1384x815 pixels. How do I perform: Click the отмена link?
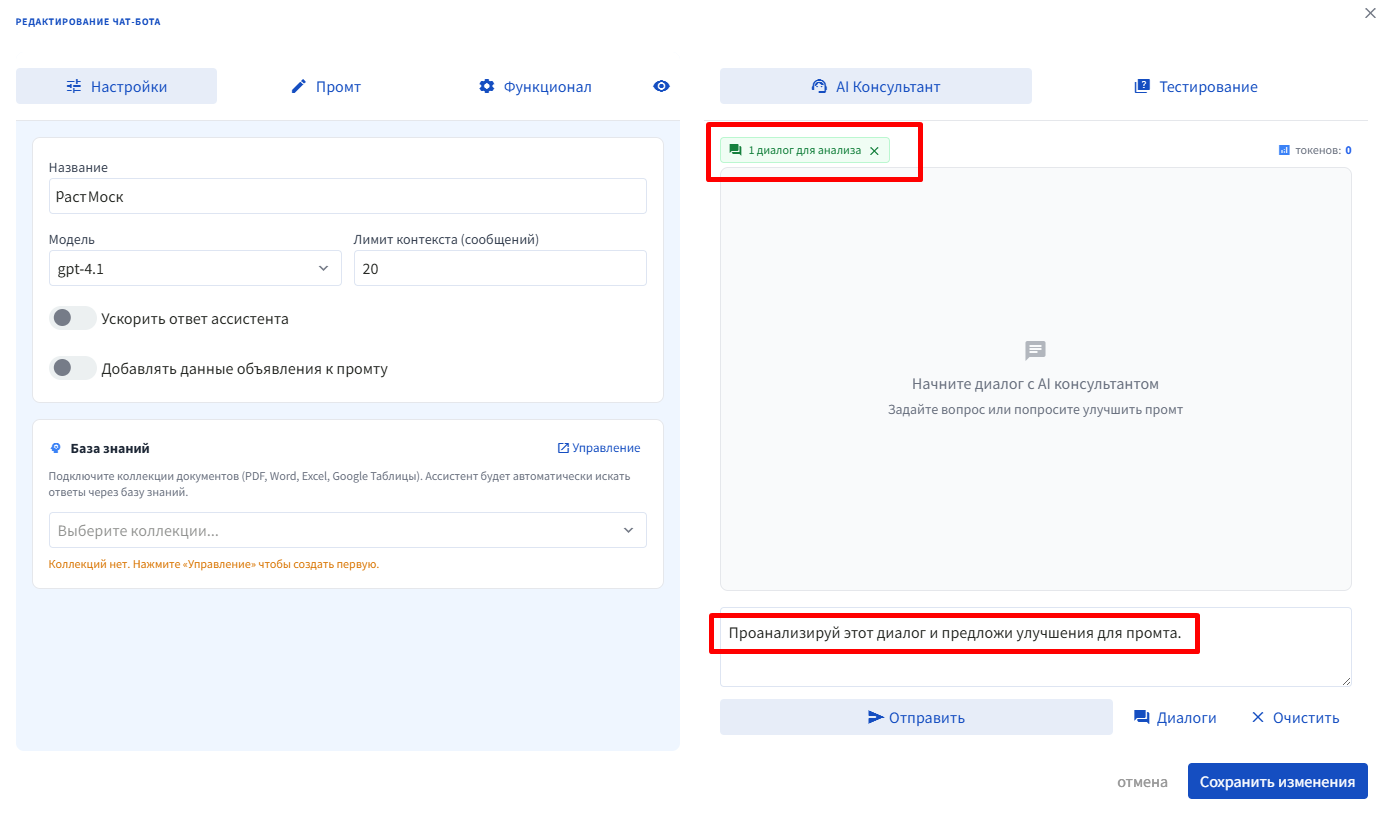click(x=1142, y=782)
